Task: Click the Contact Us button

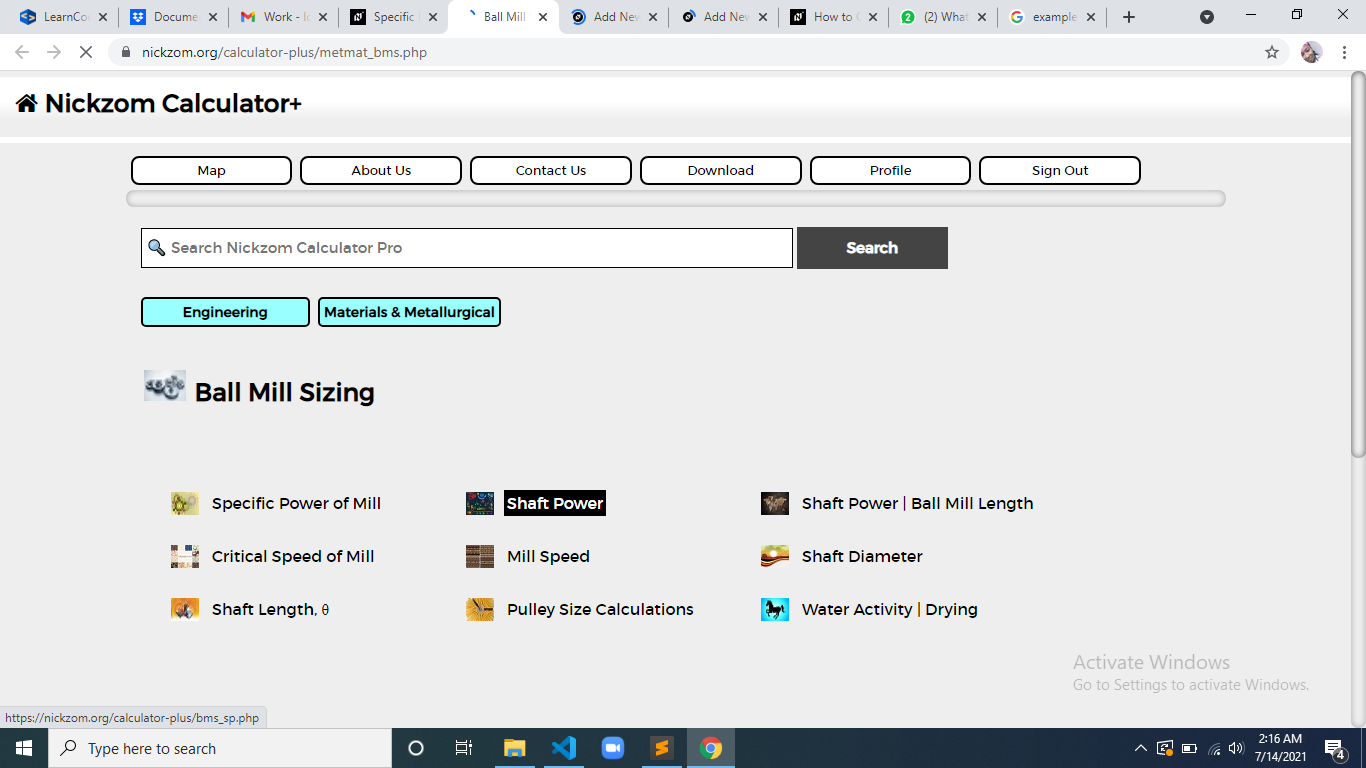Action: coord(551,171)
